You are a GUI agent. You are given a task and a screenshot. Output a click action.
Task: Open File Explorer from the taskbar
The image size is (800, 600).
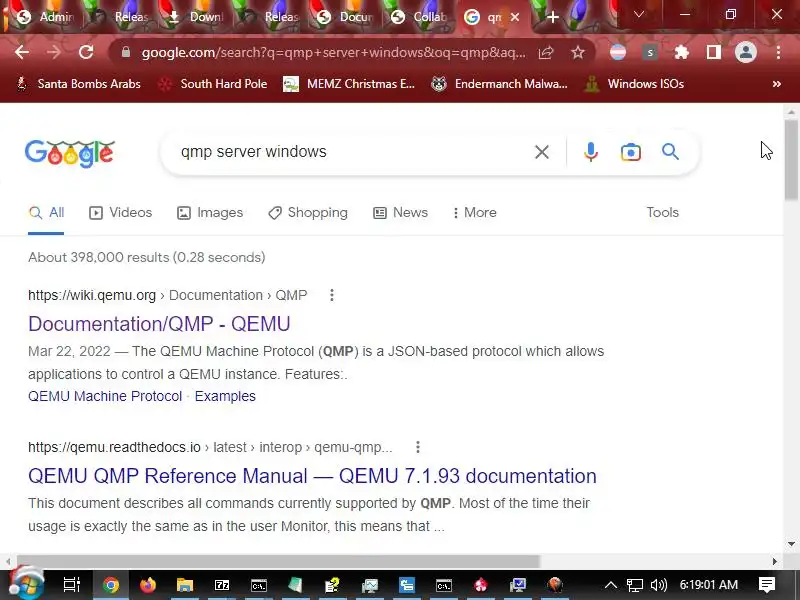tap(185, 585)
